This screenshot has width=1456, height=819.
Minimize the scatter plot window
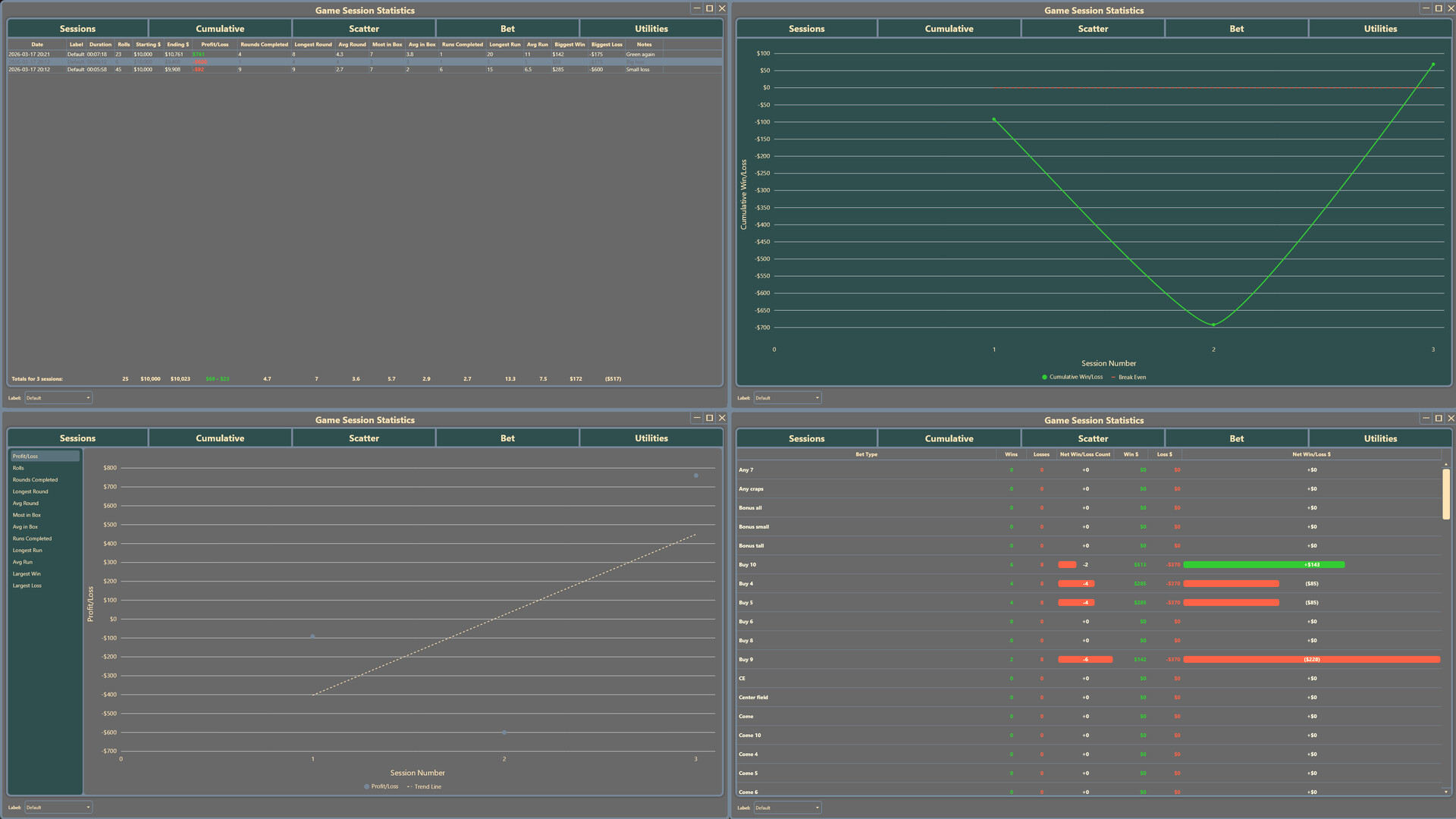tap(696, 418)
